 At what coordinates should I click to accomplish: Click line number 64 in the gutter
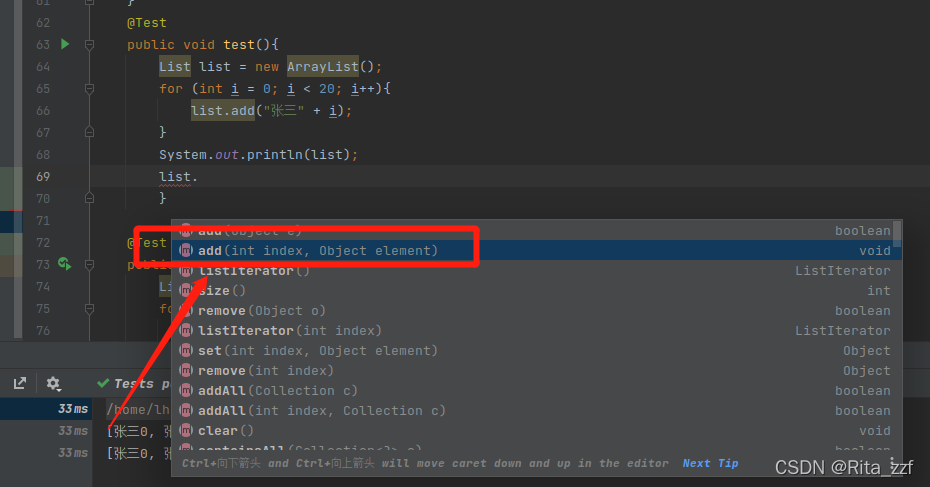43,67
